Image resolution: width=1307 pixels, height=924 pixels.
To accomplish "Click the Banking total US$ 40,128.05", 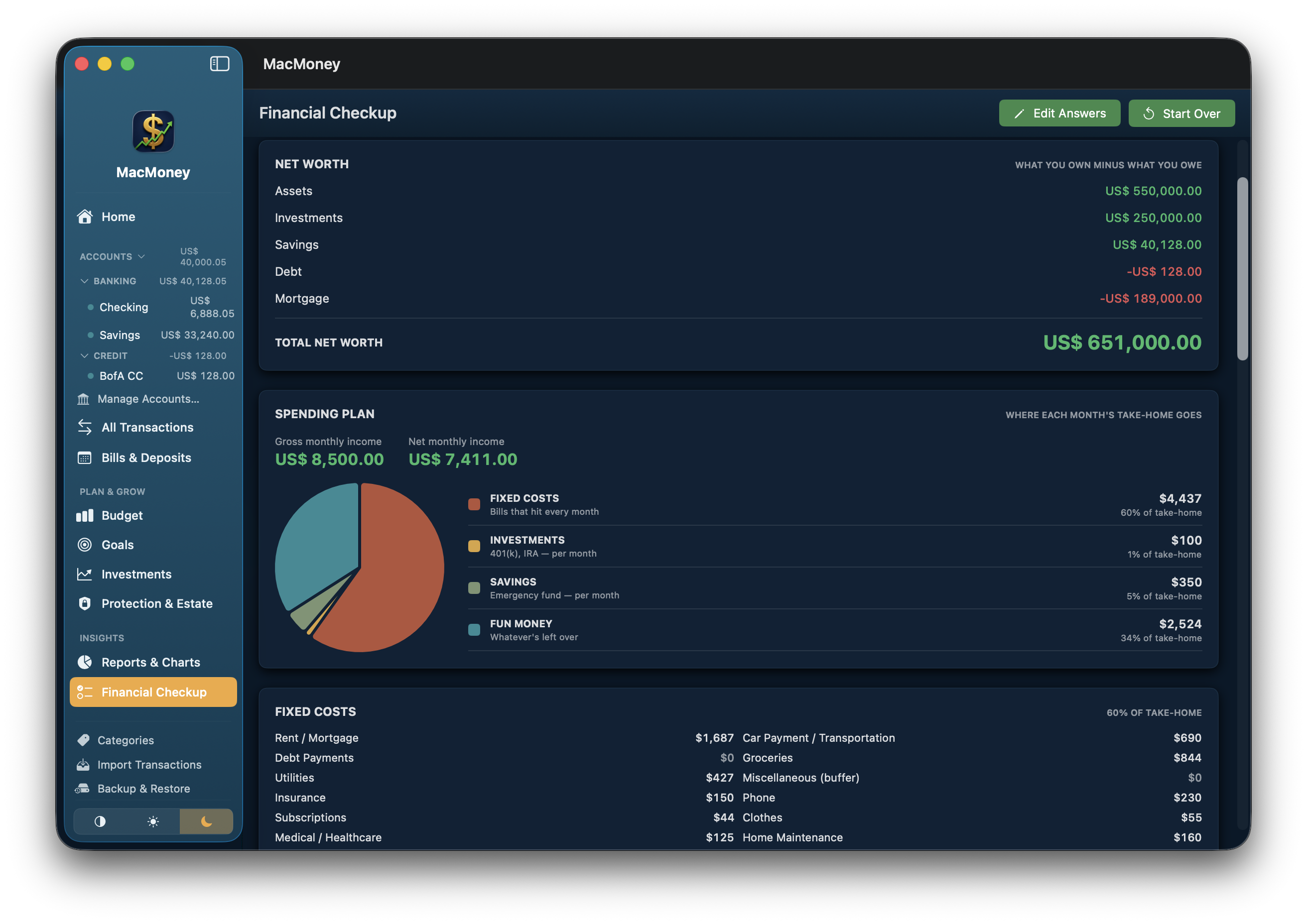I will [x=193, y=281].
